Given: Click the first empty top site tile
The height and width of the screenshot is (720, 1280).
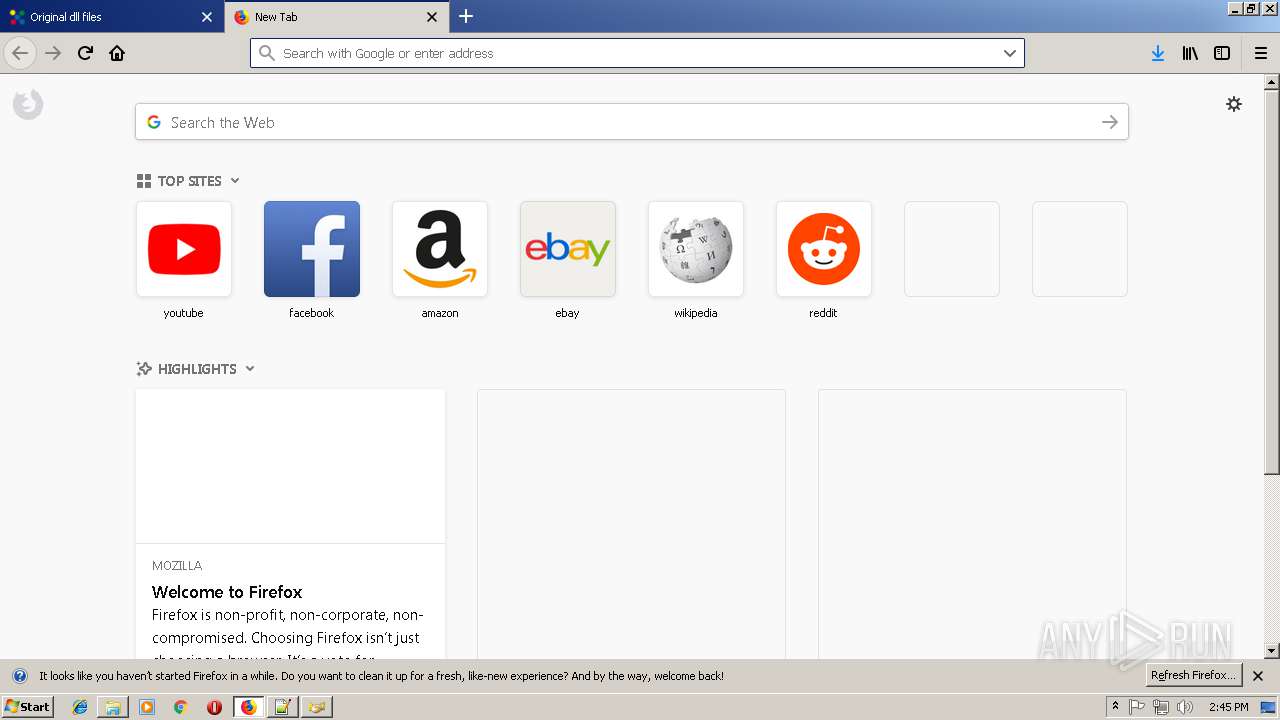Looking at the screenshot, I should point(952,249).
